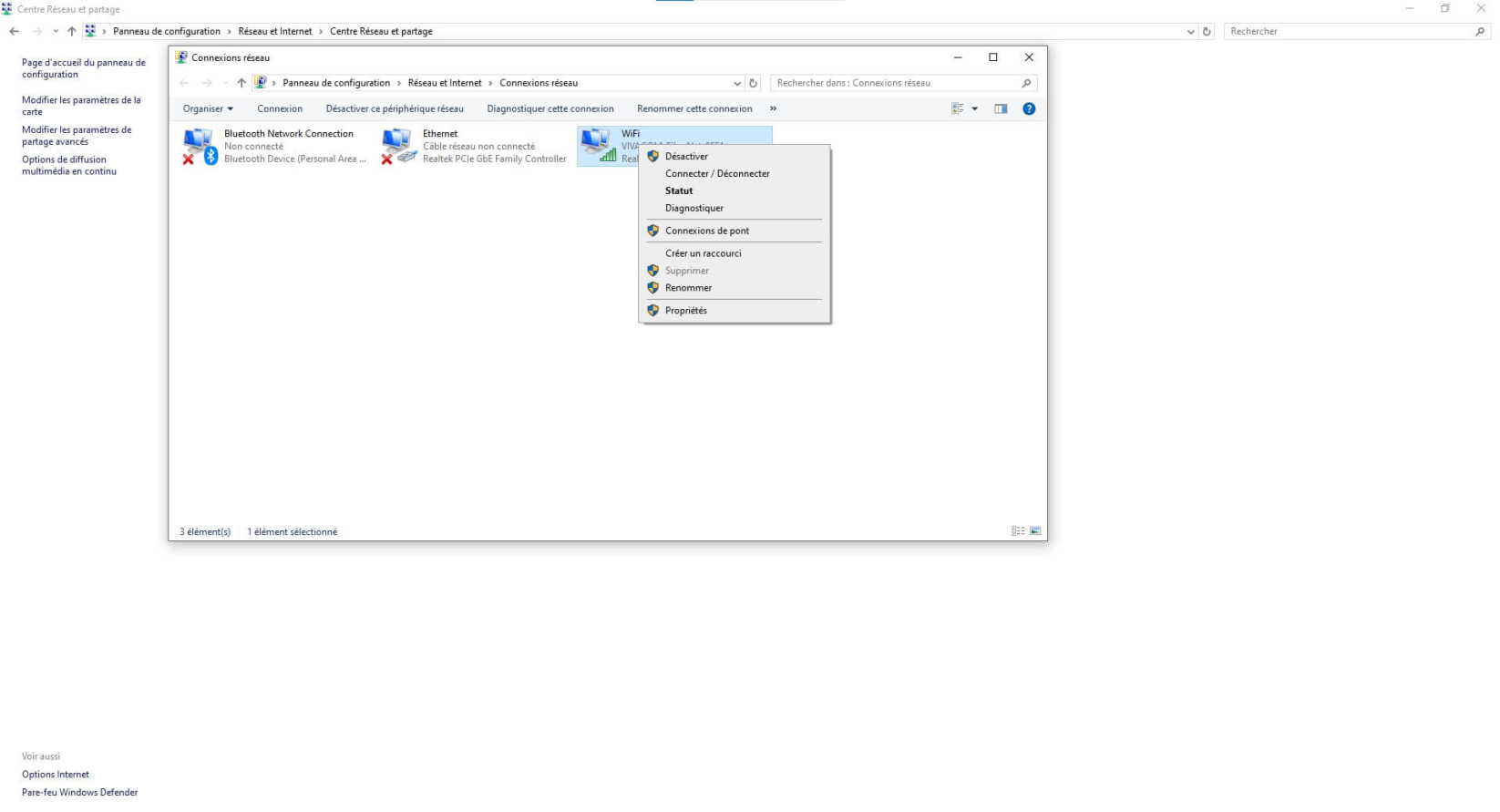Click search magnifier in Connexions réseau search box
The width and height of the screenshot is (1500, 812).
(1026, 83)
